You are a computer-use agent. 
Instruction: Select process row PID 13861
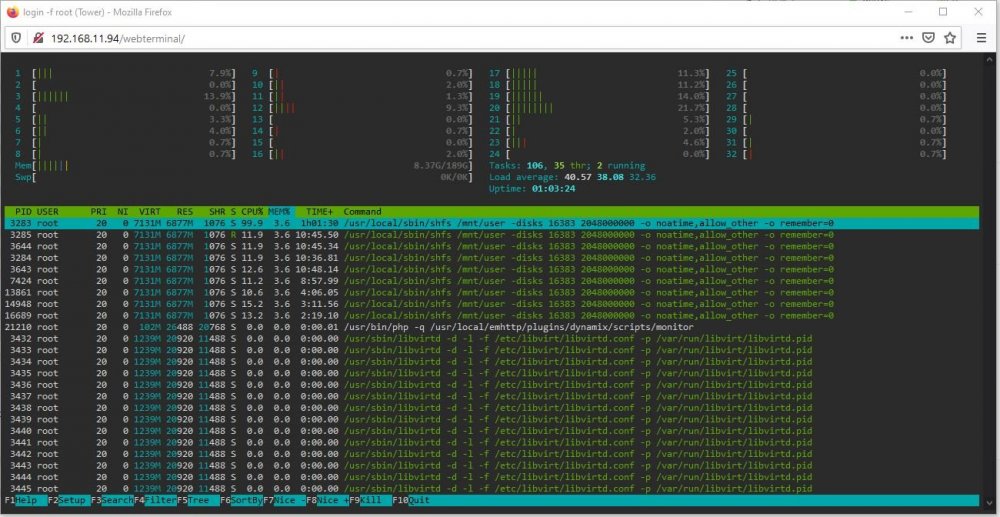tap(492, 293)
